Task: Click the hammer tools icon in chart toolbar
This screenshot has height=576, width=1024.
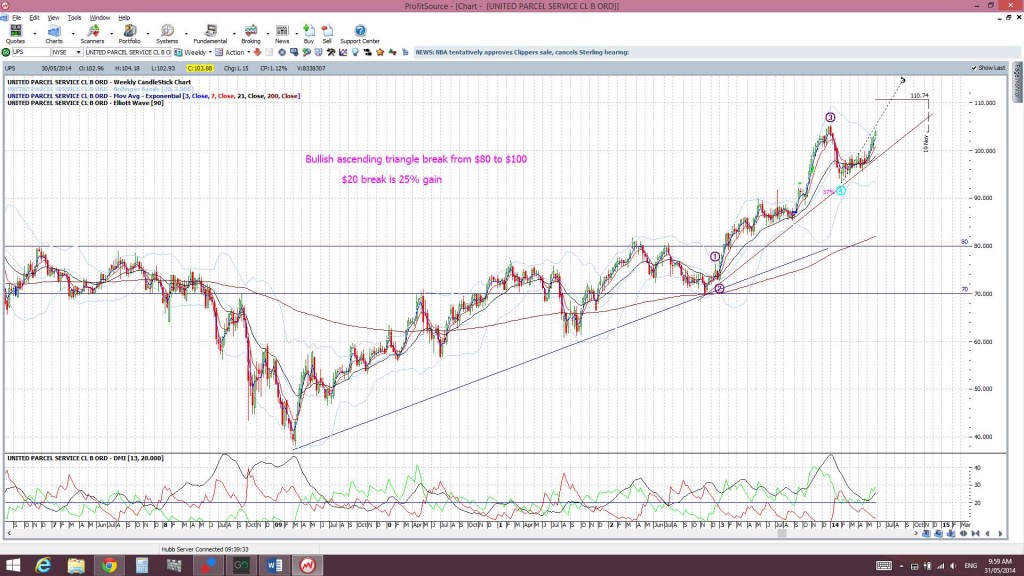Action: (x=331, y=52)
